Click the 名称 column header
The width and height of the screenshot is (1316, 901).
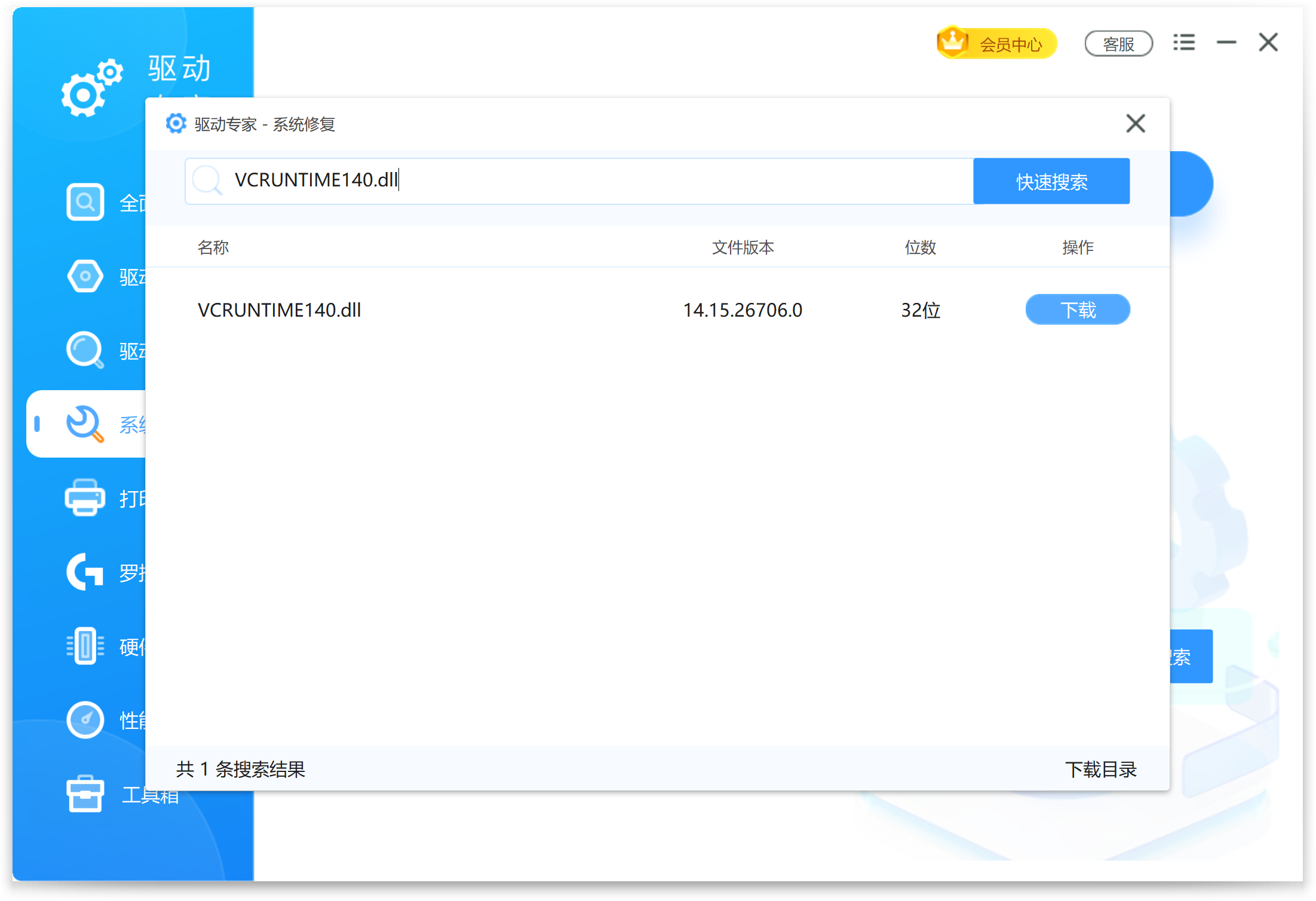pyautogui.click(x=213, y=247)
